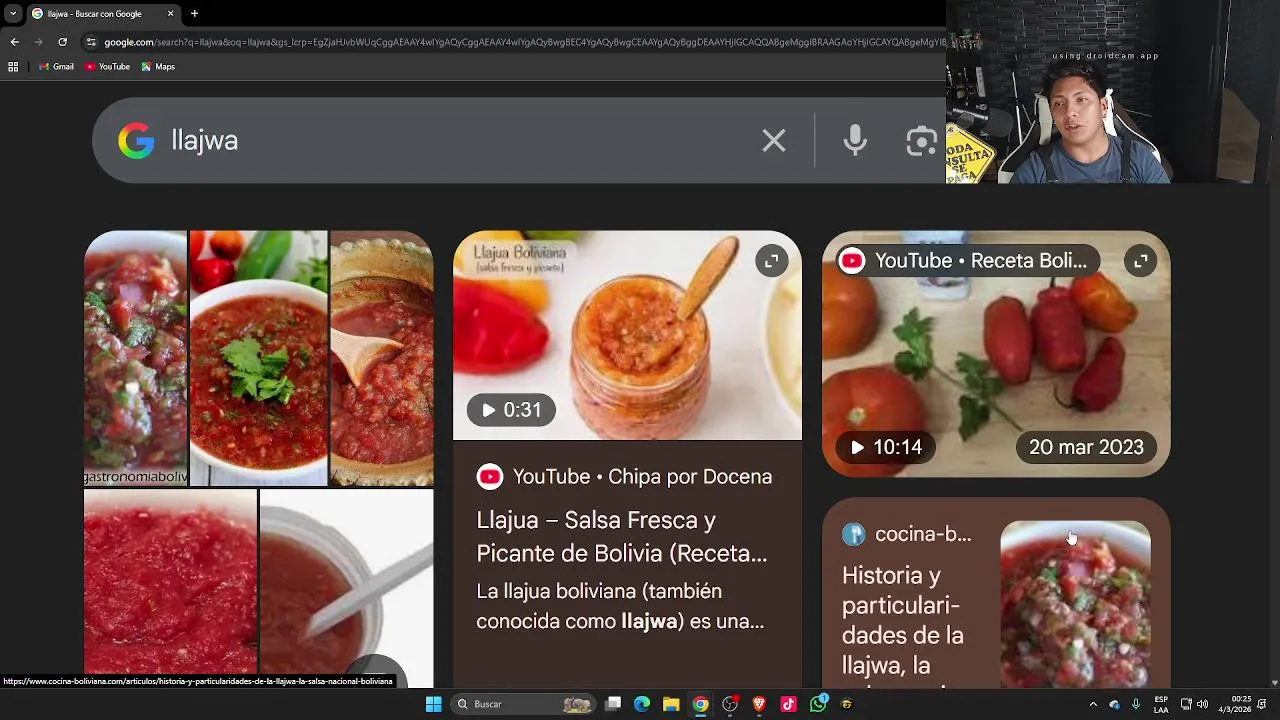Open WhatsApp from the taskbar
The height and width of the screenshot is (720, 1280).
pyautogui.click(x=818, y=704)
